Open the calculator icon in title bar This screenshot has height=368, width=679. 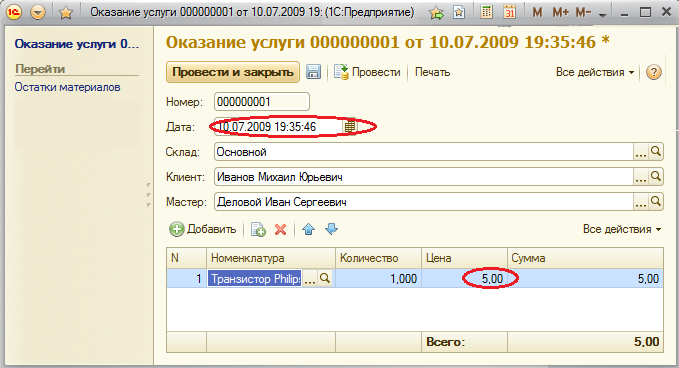click(486, 12)
